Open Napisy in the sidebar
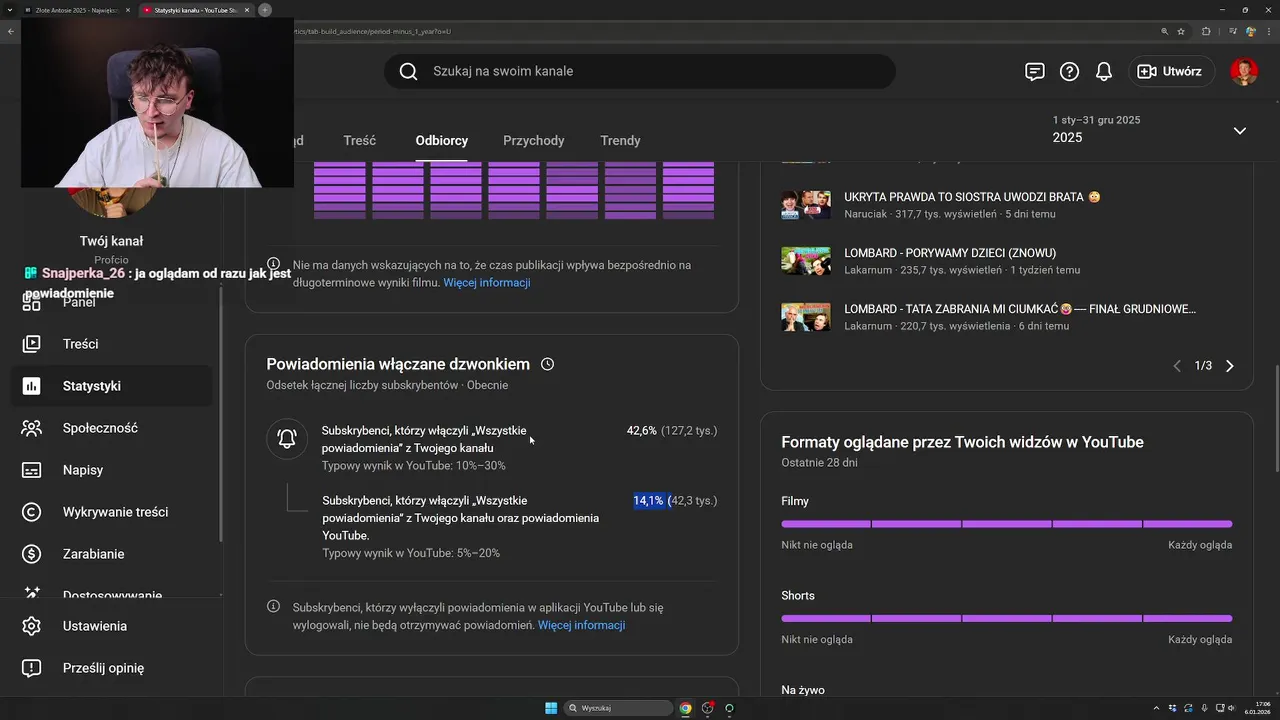 [111, 470]
